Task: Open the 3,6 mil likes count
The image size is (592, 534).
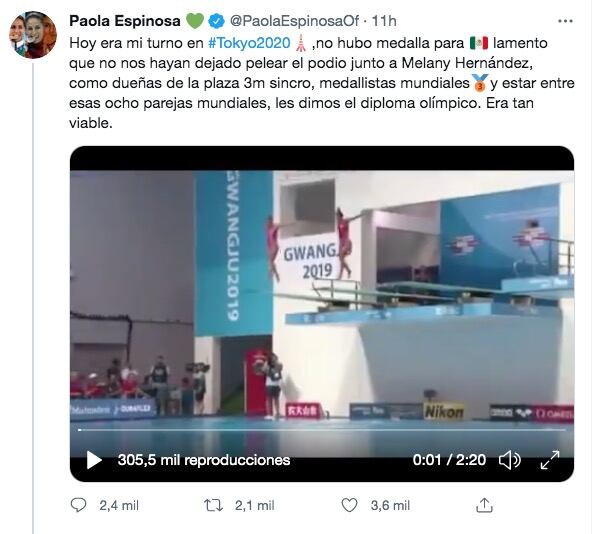Action: (390, 506)
